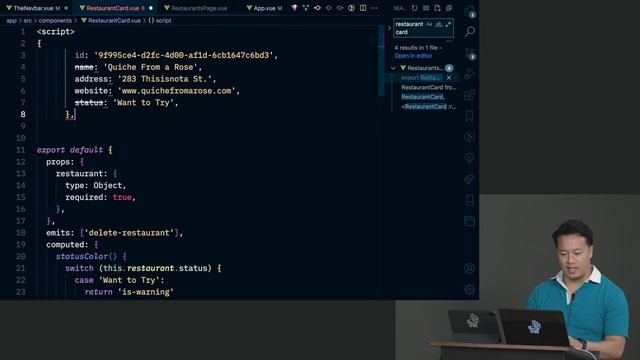640x360 pixels.
Task: Clear the search results
Action: (426, 8)
